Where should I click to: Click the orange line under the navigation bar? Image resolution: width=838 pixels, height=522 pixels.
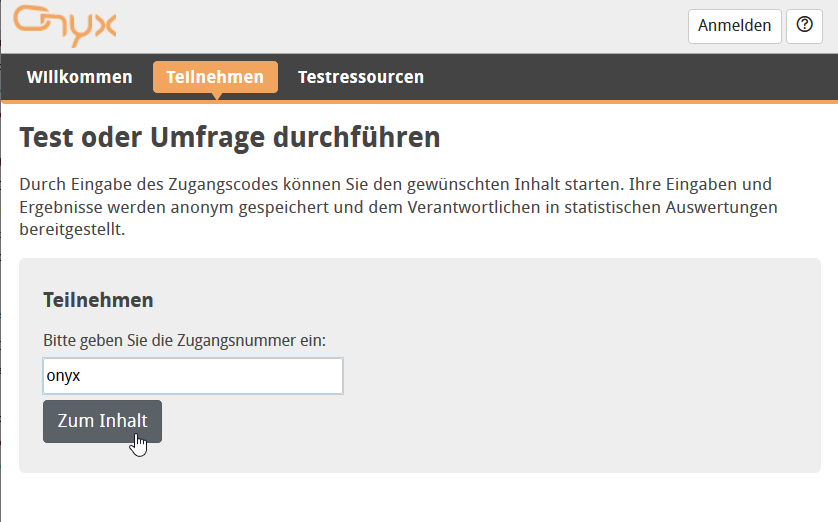pyautogui.click(x=500, y=102)
